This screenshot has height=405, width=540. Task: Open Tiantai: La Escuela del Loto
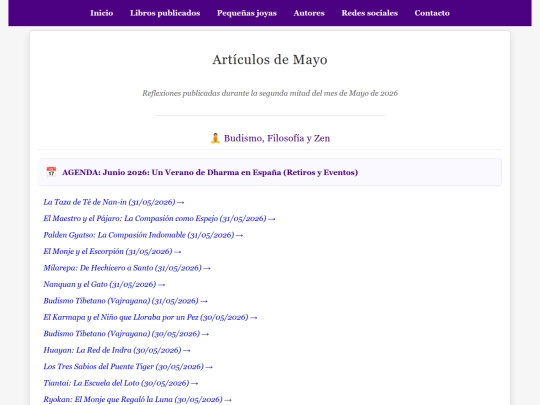[x=121, y=383]
